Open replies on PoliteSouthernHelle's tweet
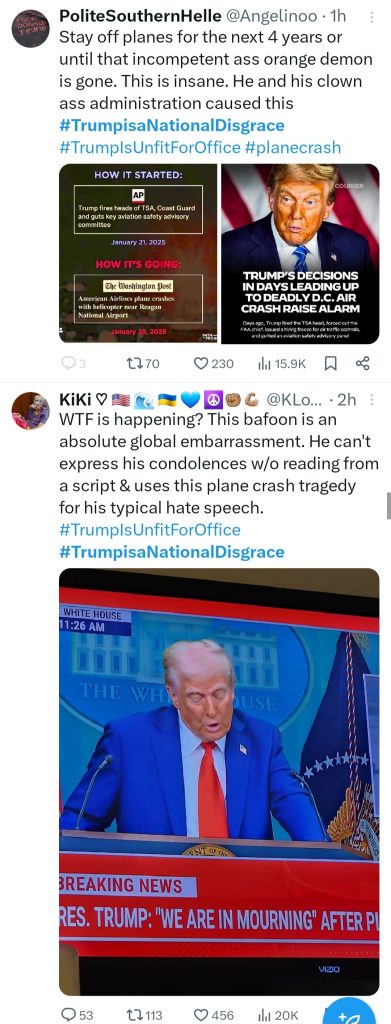This screenshot has width=391, height=1024. pos(69,363)
